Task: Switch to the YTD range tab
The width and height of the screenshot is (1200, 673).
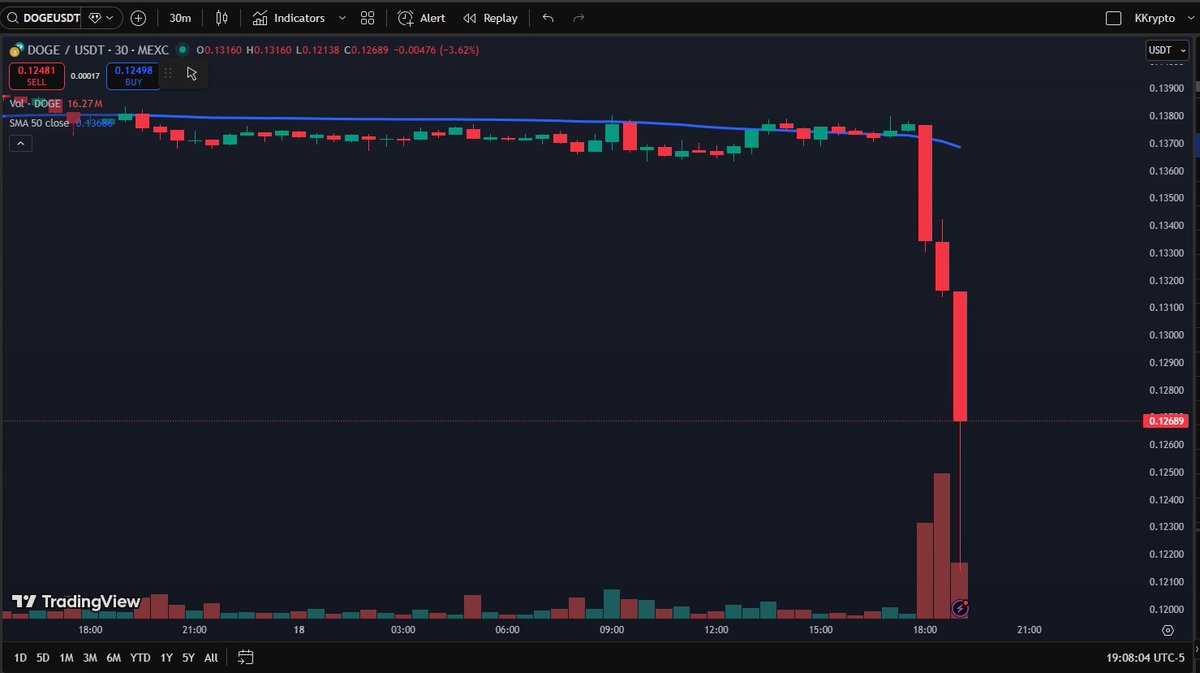Action: point(140,657)
